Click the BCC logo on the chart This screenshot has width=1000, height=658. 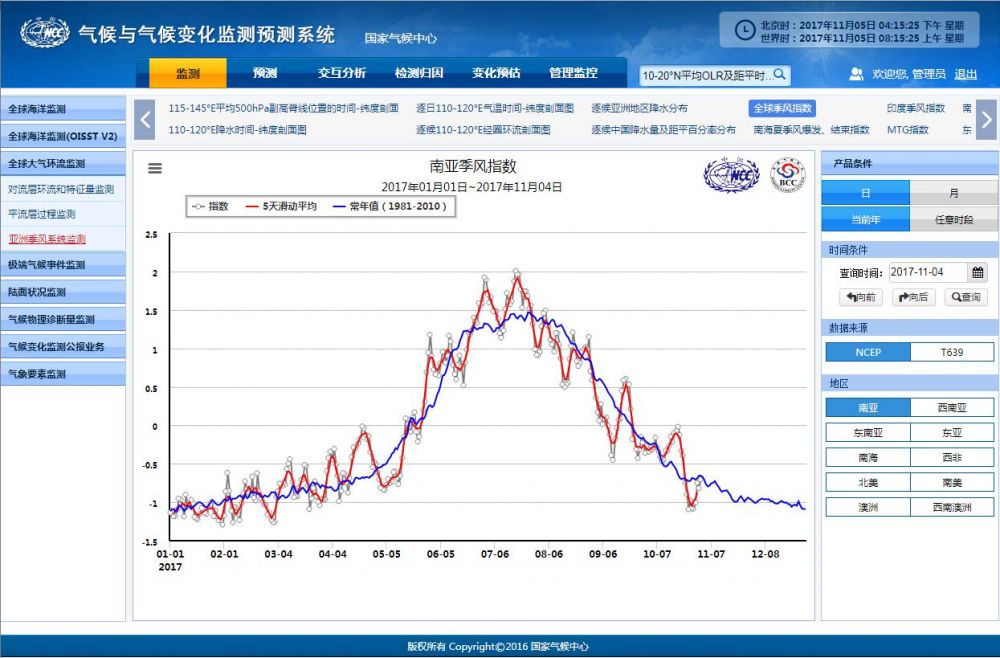click(x=787, y=176)
